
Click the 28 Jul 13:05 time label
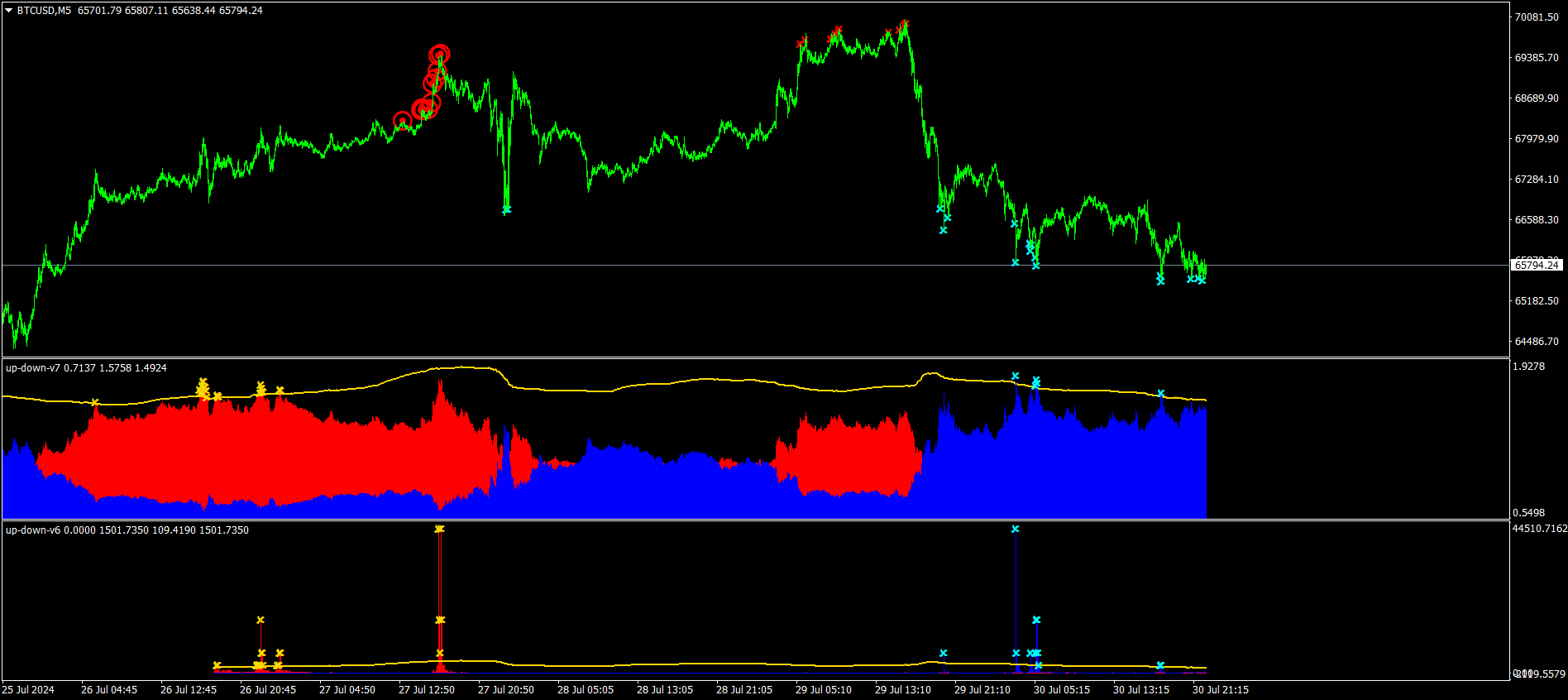point(665,690)
